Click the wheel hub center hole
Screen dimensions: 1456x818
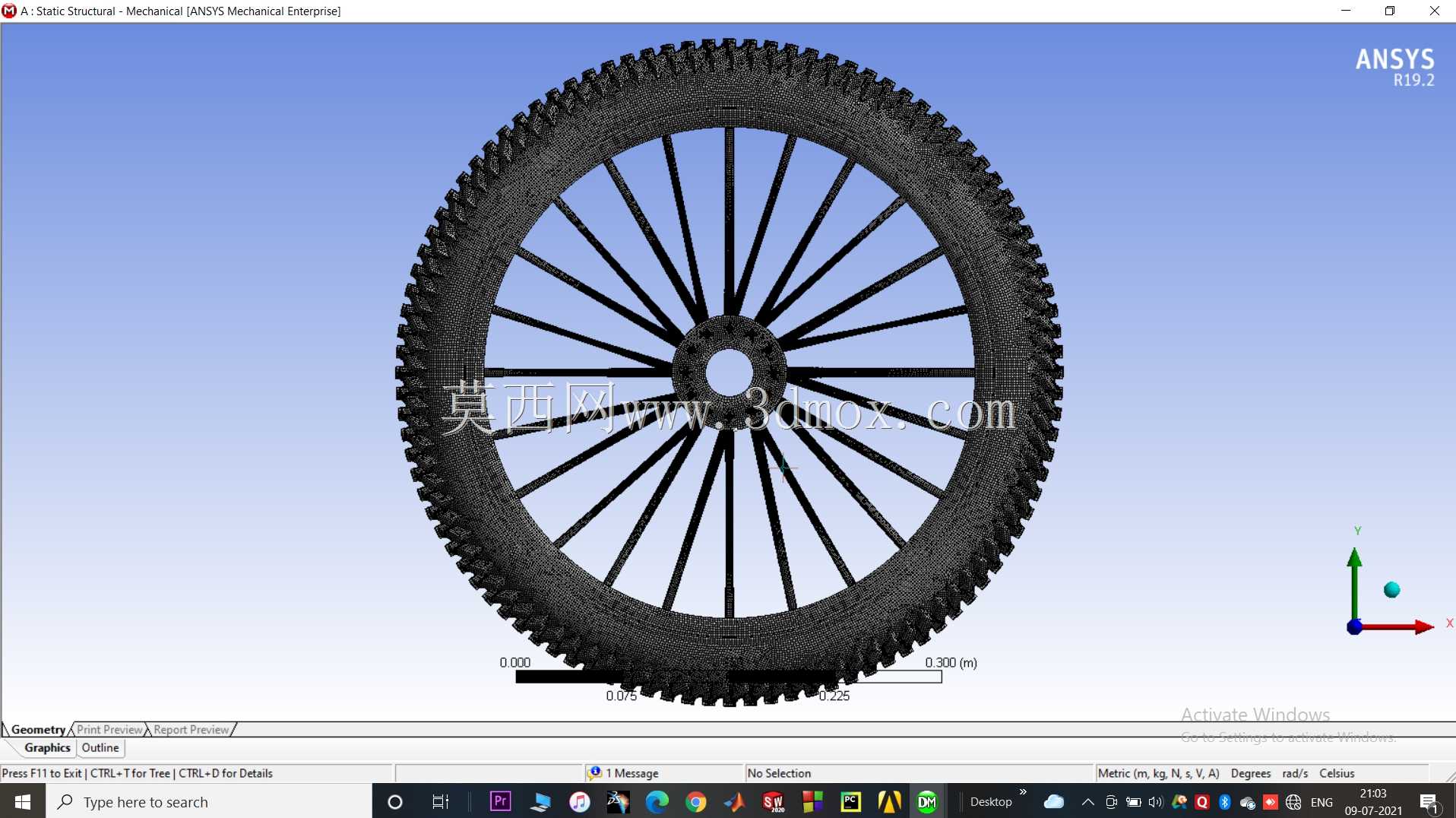pyautogui.click(x=729, y=373)
